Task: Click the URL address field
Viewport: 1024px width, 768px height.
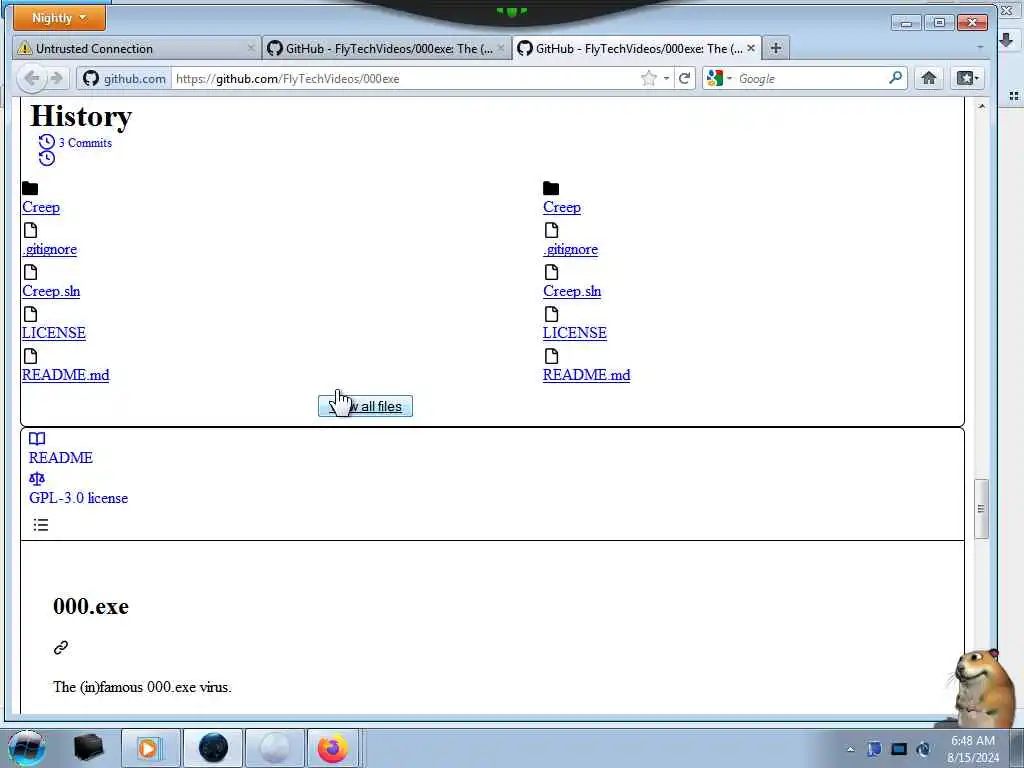Action: point(405,78)
